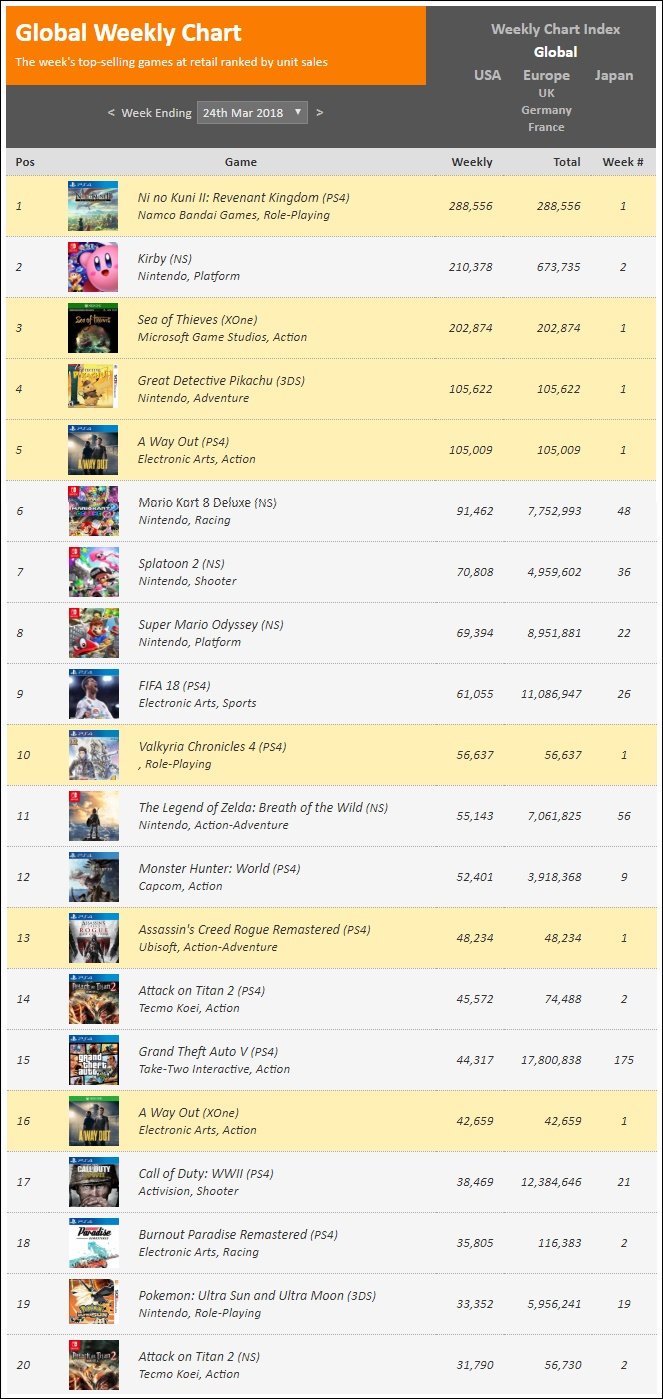This screenshot has width=663, height=1399.
Task: Click the FIFA 18 box art
Action: [93, 694]
